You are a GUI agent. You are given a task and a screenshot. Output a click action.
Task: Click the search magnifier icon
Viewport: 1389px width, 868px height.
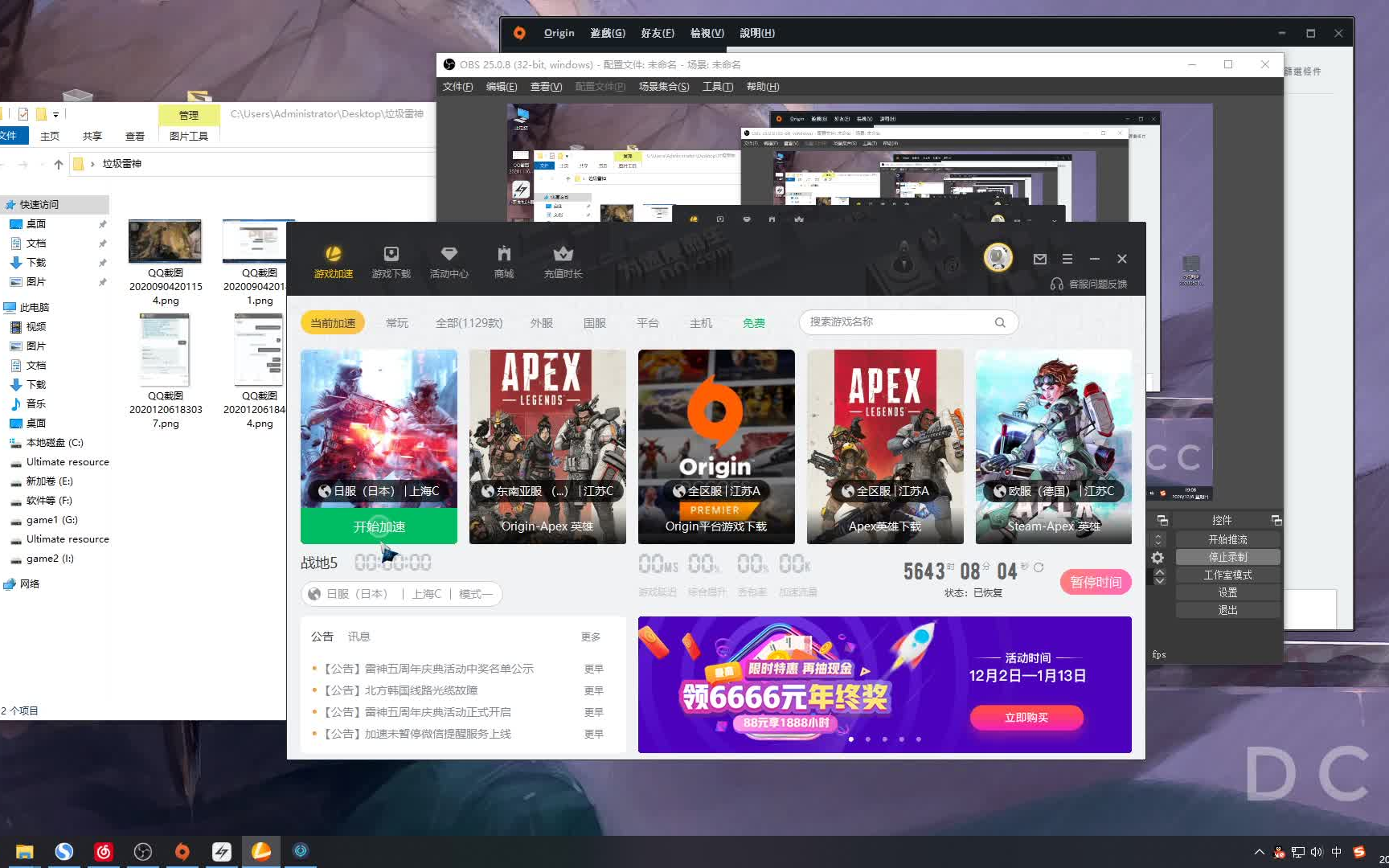click(1000, 322)
